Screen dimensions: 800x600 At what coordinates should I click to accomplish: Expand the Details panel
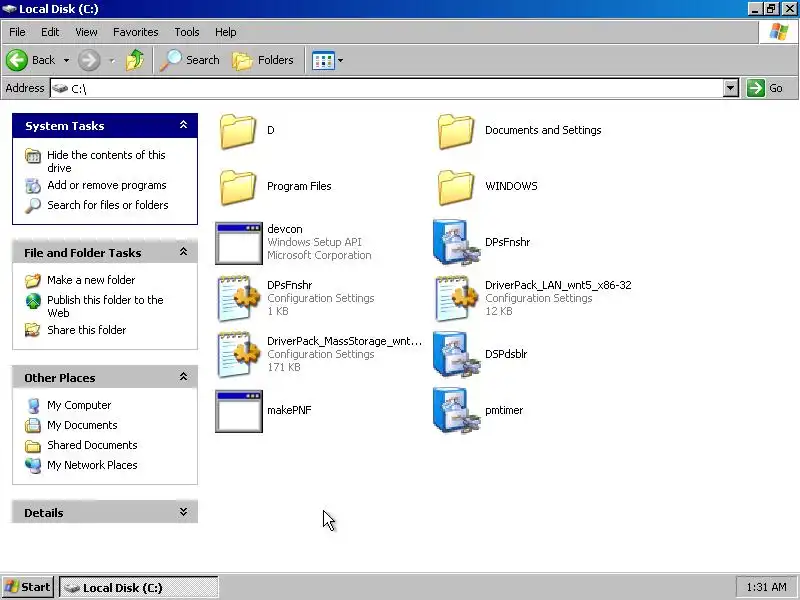pos(183,512)
